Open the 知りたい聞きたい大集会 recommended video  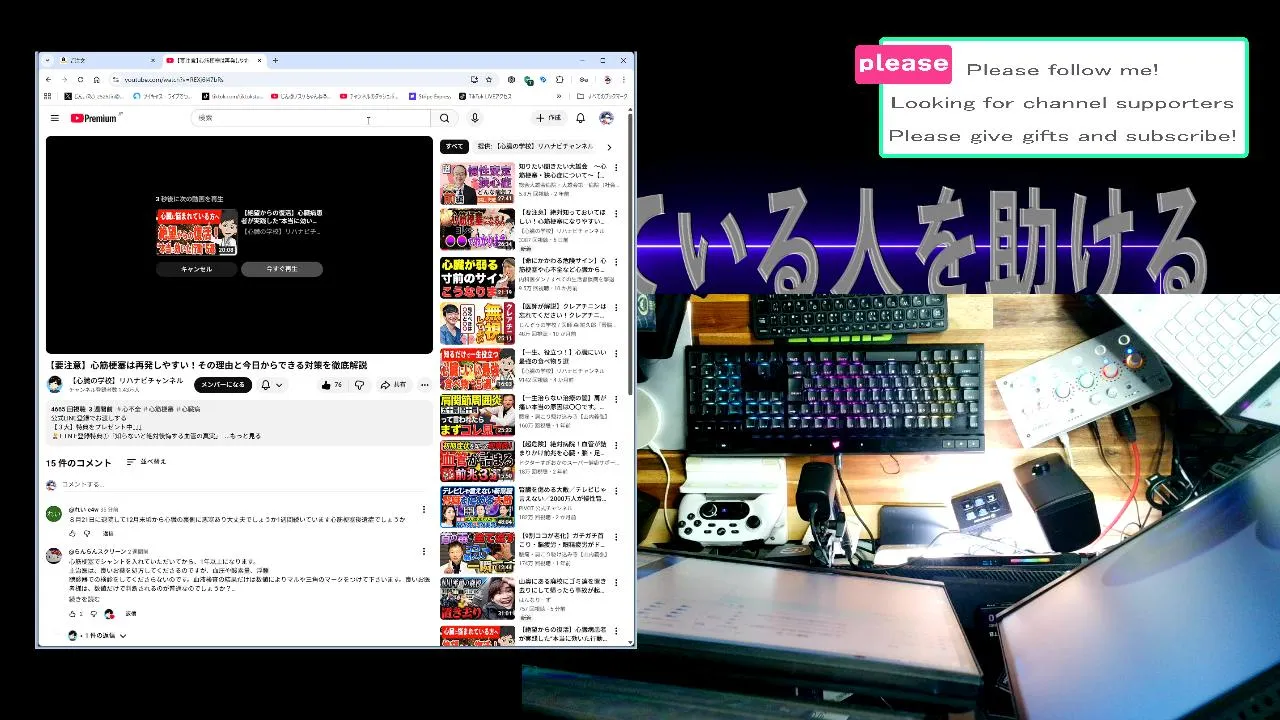coord(477,184)
